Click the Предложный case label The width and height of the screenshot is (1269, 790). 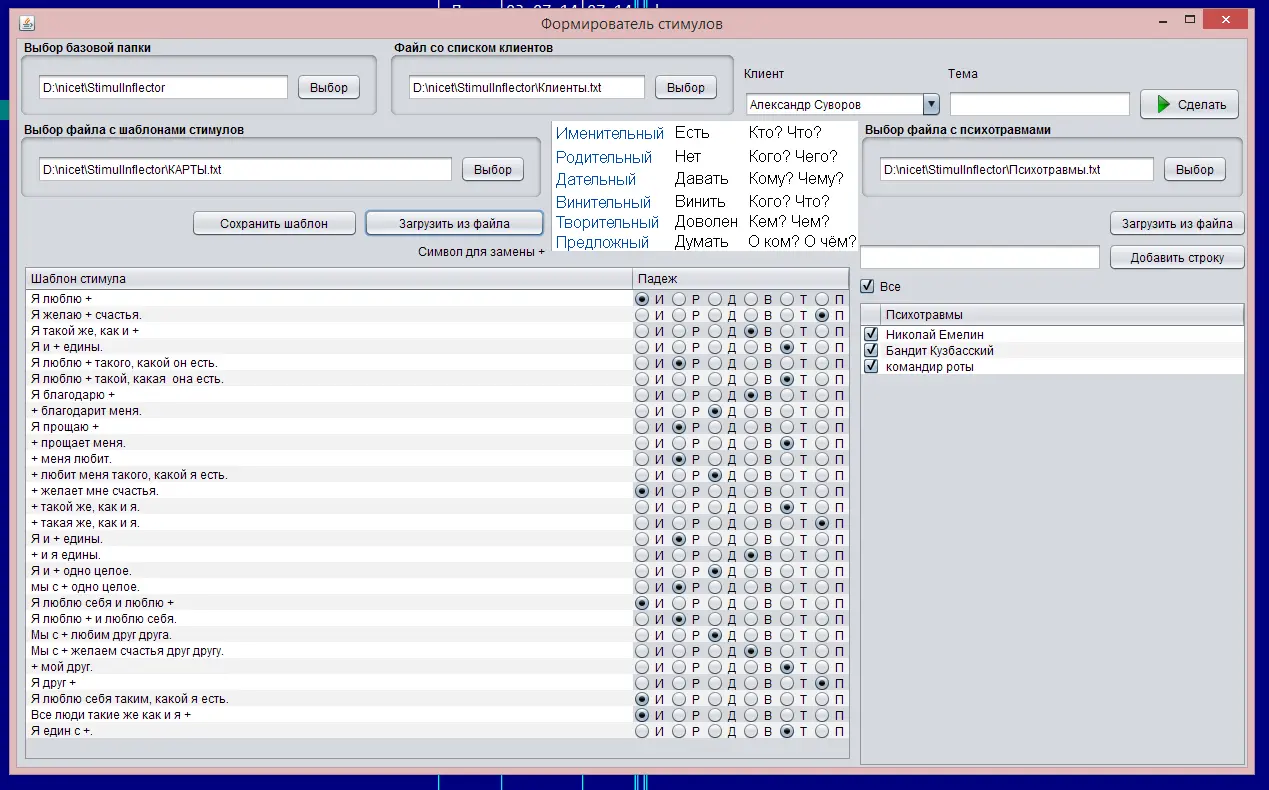point(602,242)
